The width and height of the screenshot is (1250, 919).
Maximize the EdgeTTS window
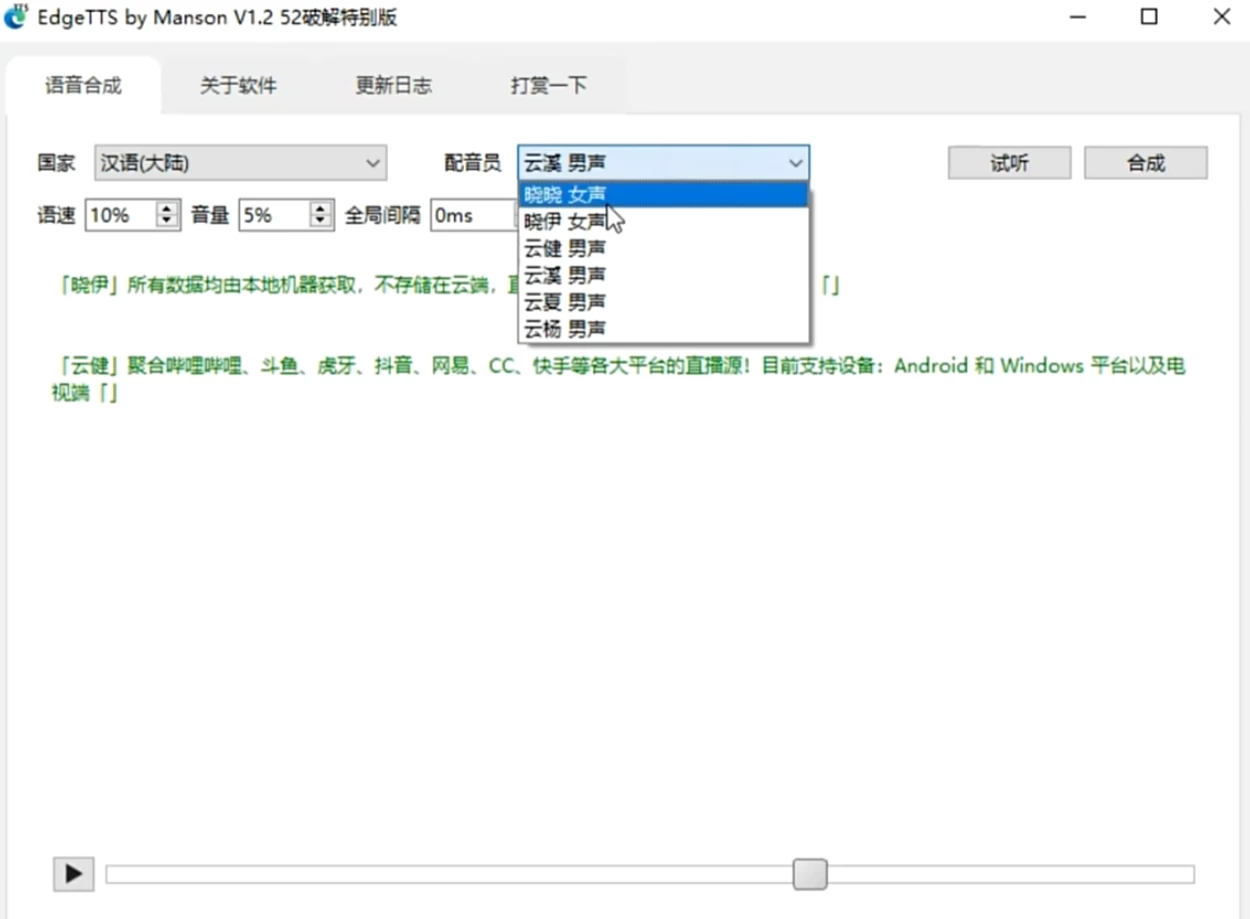click(1149, 17)
